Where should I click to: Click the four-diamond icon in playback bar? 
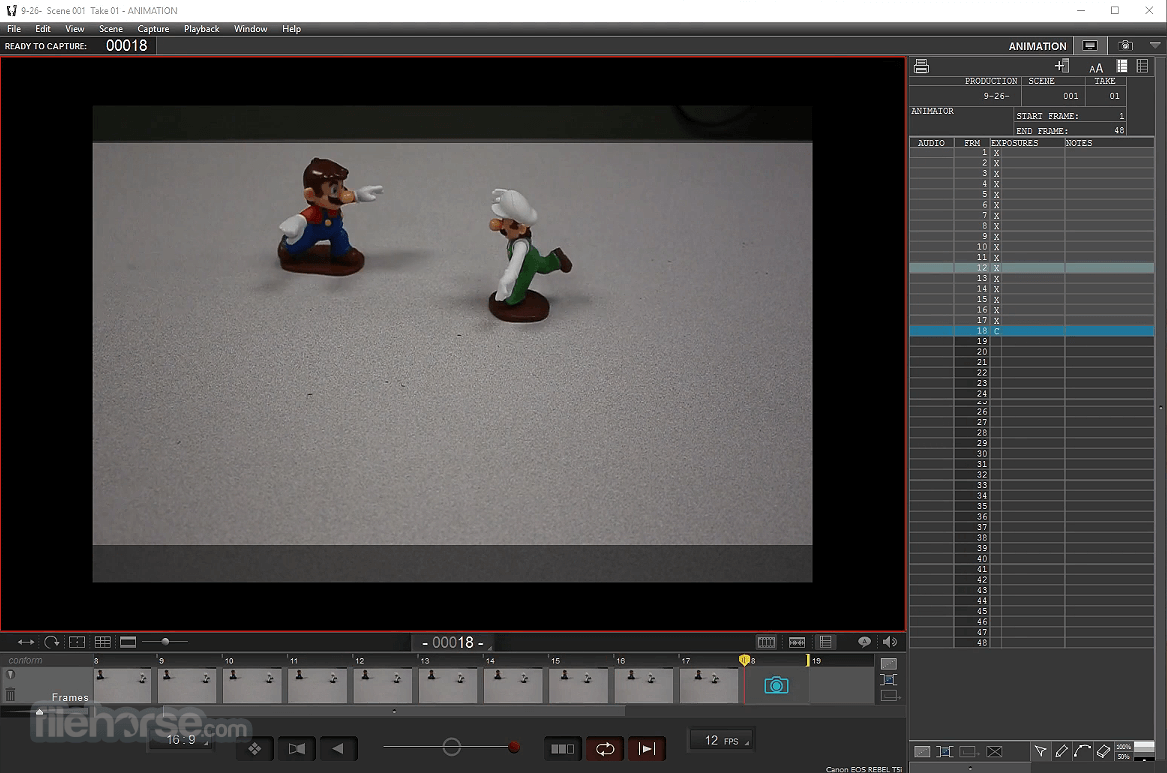click(x=255, y=748)
